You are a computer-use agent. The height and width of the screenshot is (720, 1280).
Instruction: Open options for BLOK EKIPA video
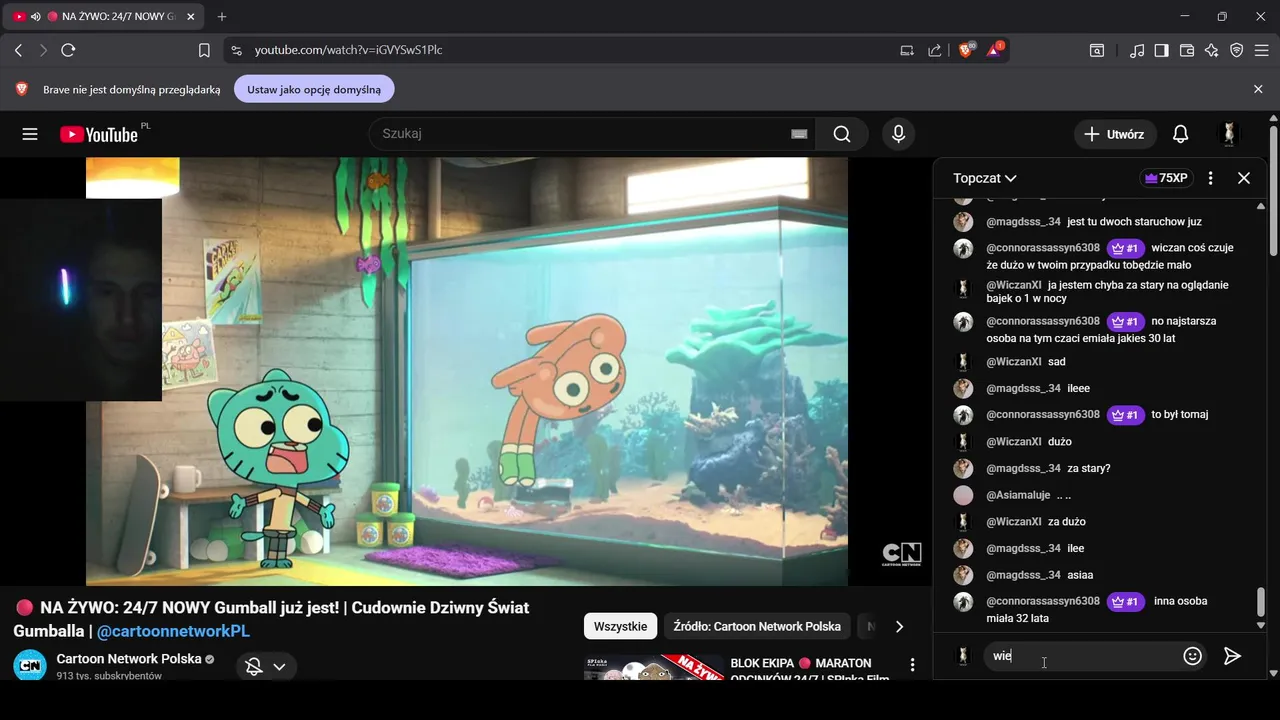point(912,664)
